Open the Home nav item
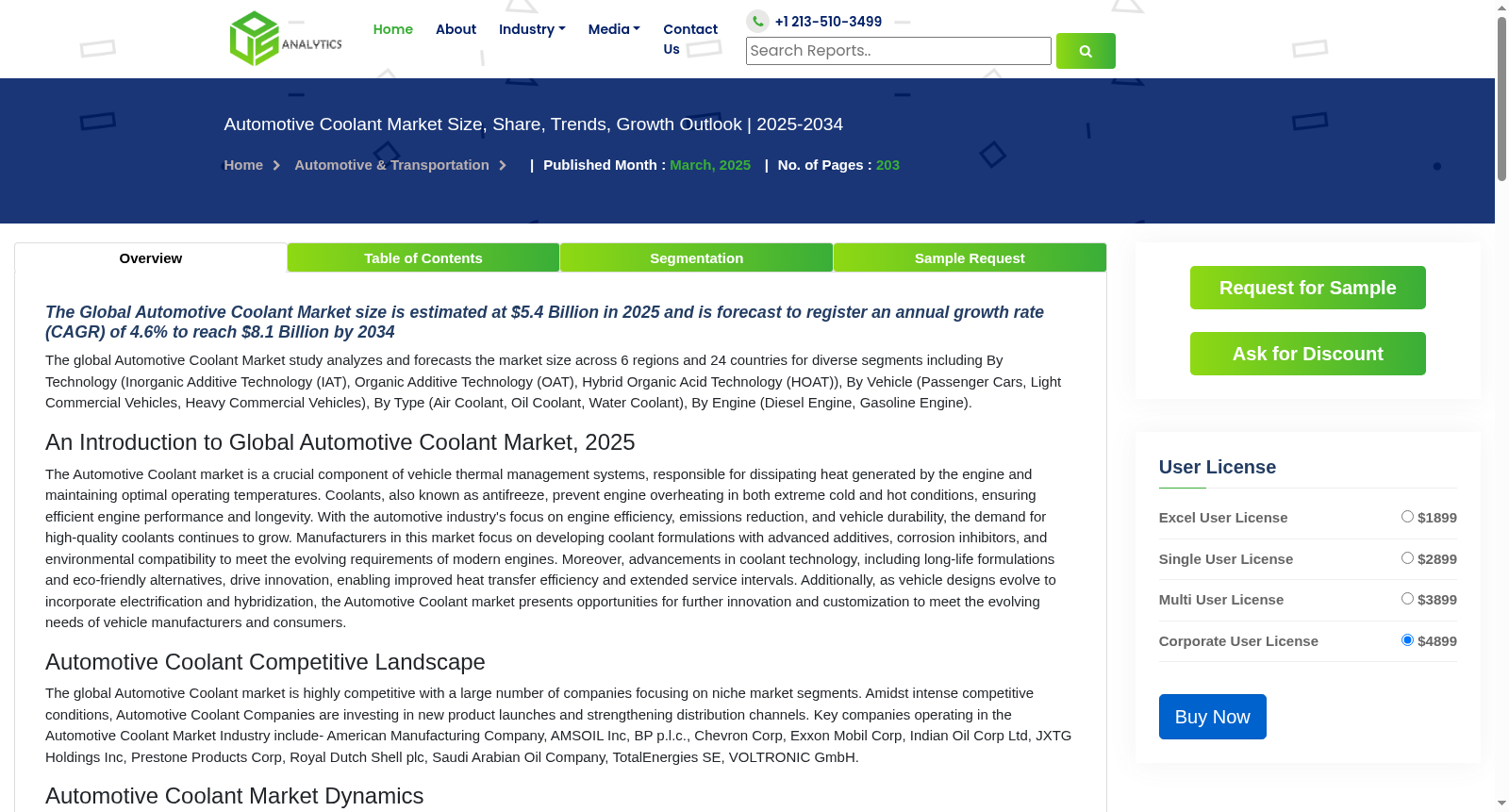1509x812 pixels. click(x=393, y=29)
